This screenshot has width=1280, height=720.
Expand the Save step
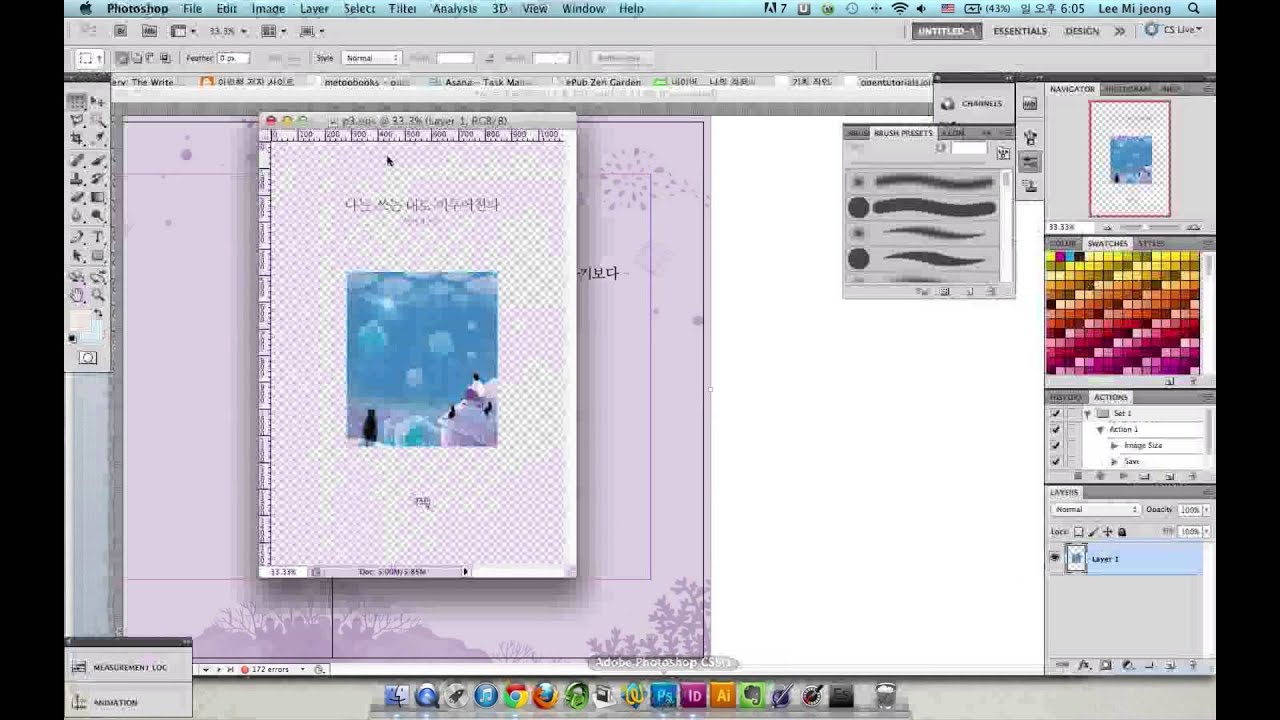tap(1114, 461)
